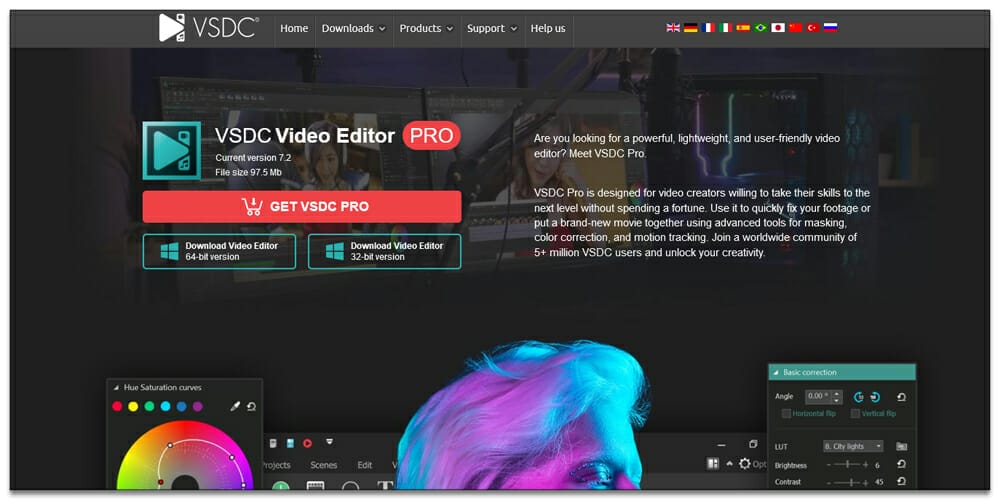Switch site language to French flag
This screenshot has height=500, width=1000.
click(708, 27)
